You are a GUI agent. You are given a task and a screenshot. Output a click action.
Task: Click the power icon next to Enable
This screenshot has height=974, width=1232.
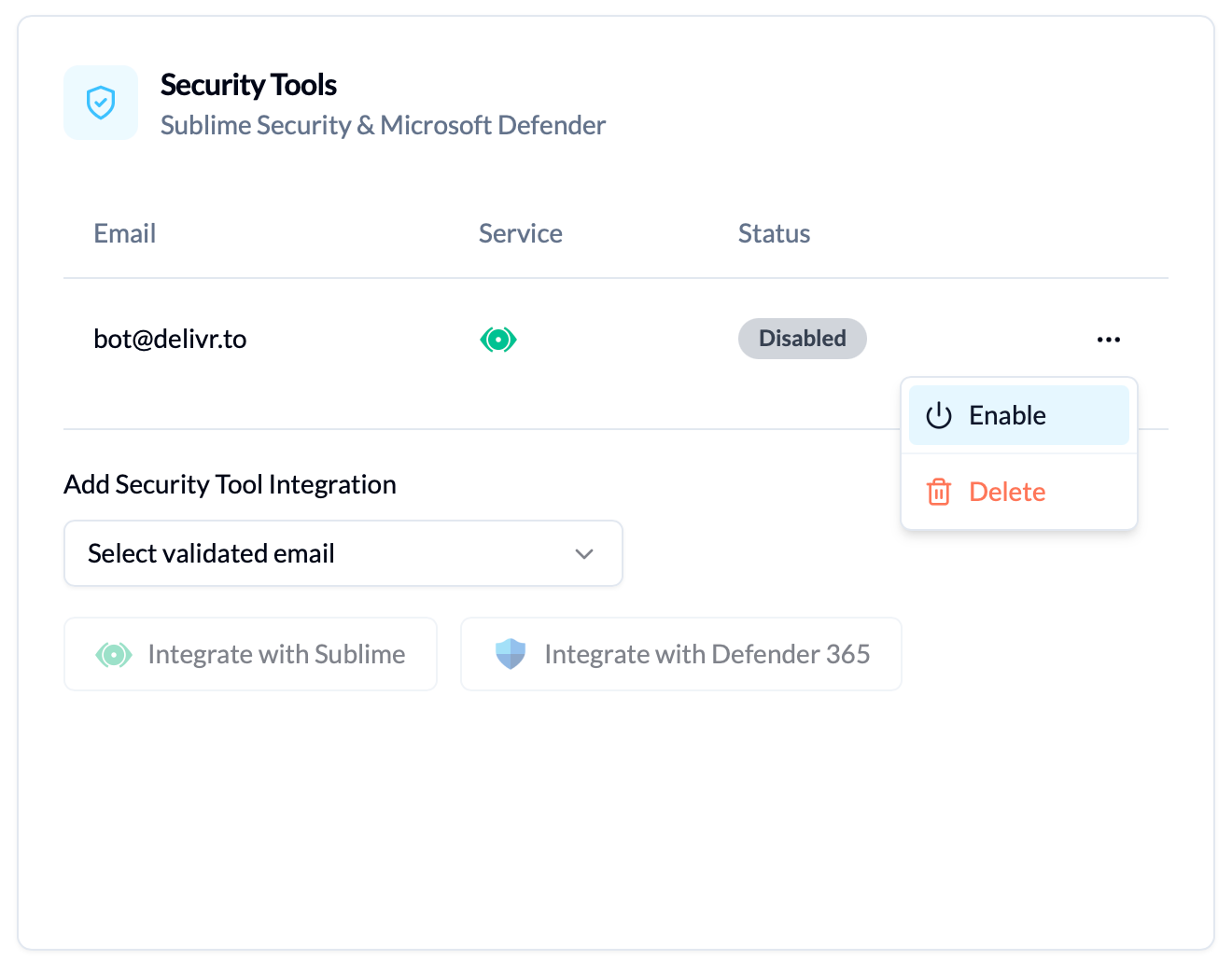[937, 415]
